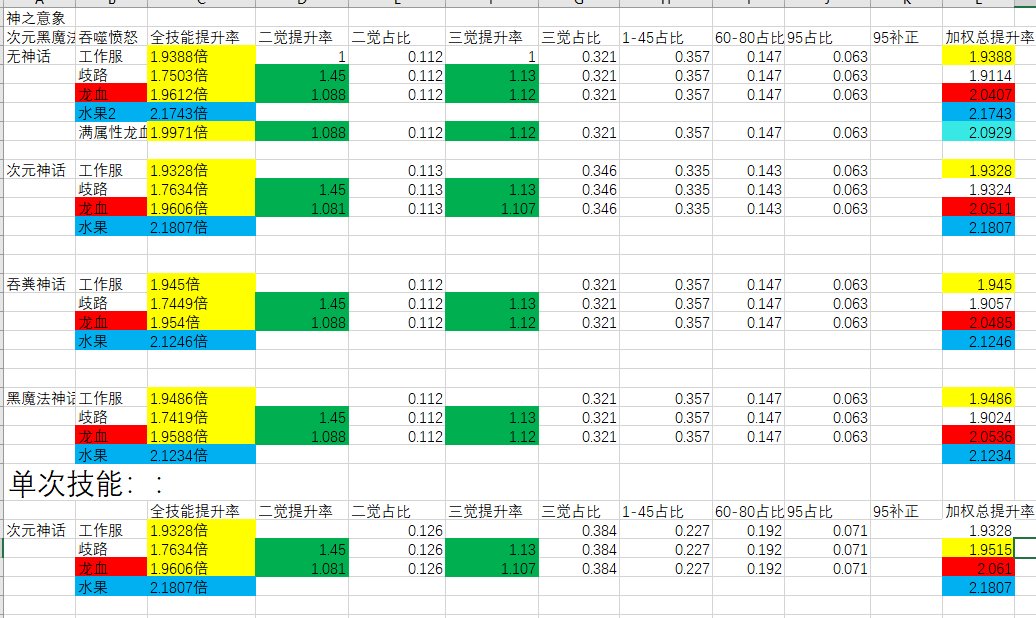Viewport: 1036px width, 618px height.
Task: Select the cyan 2.0929 total cell
Action: pyautogui.click(x=978, y=132)
